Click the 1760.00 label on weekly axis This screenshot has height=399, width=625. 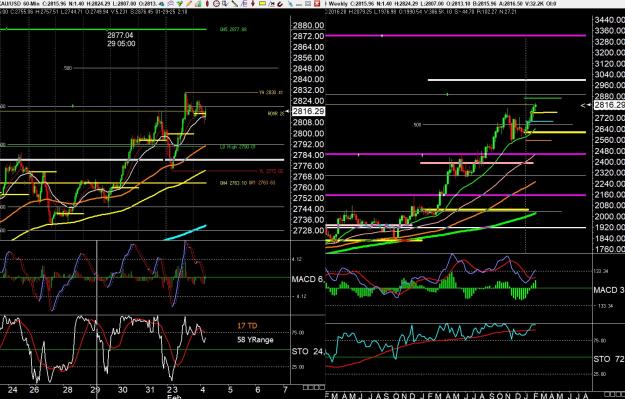[x=609, y=249]
